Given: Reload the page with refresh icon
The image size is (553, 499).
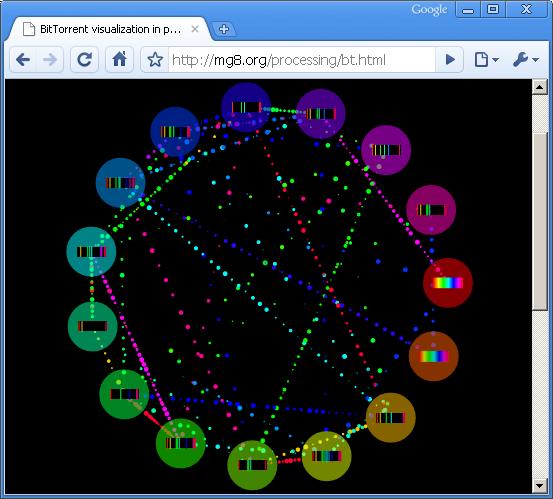Looking at the screenshot, I should point(85,60).
